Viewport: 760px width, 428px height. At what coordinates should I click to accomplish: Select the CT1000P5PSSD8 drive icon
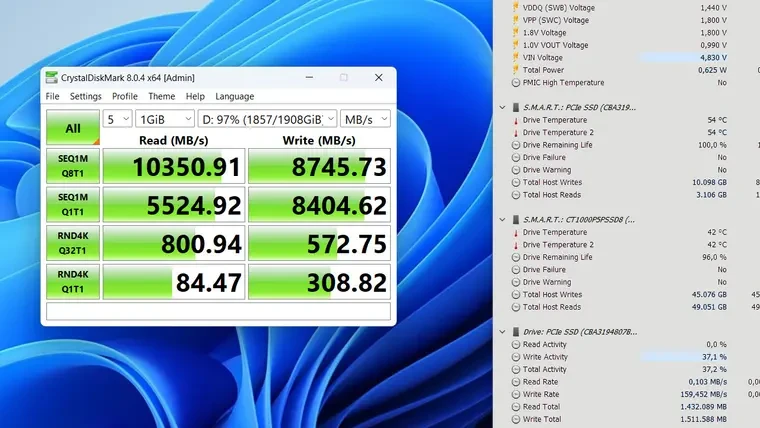coord(516,220)
